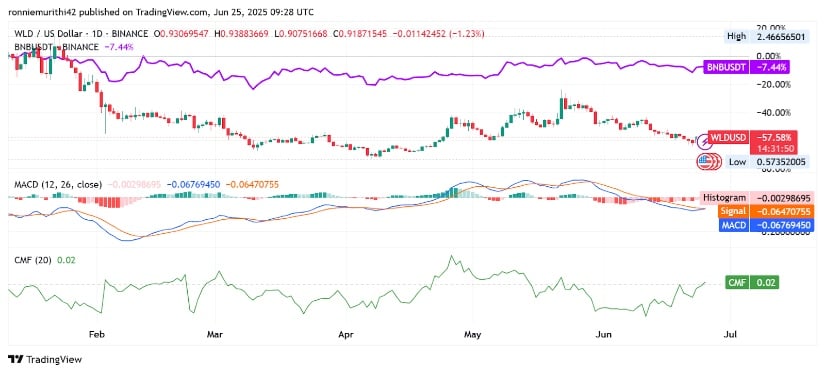Viewport: 825px width, 373px height.
Task: Click the Mar label on the time axis
Action: pos(216,334)
